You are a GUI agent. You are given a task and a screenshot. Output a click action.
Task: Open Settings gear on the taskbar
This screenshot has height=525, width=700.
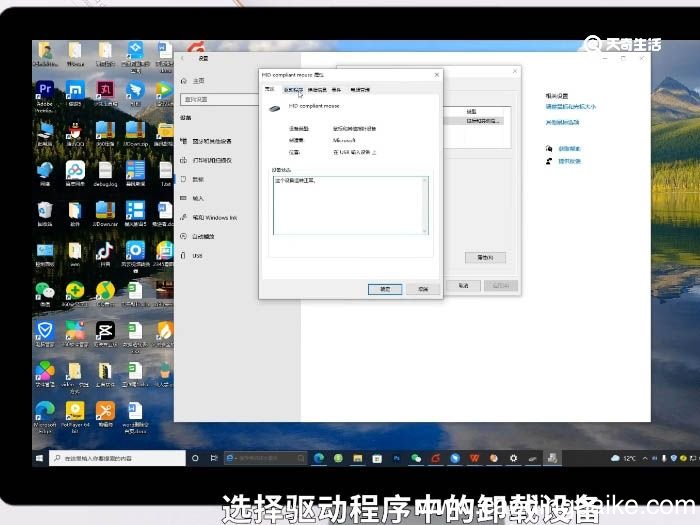tap(513, 458)
